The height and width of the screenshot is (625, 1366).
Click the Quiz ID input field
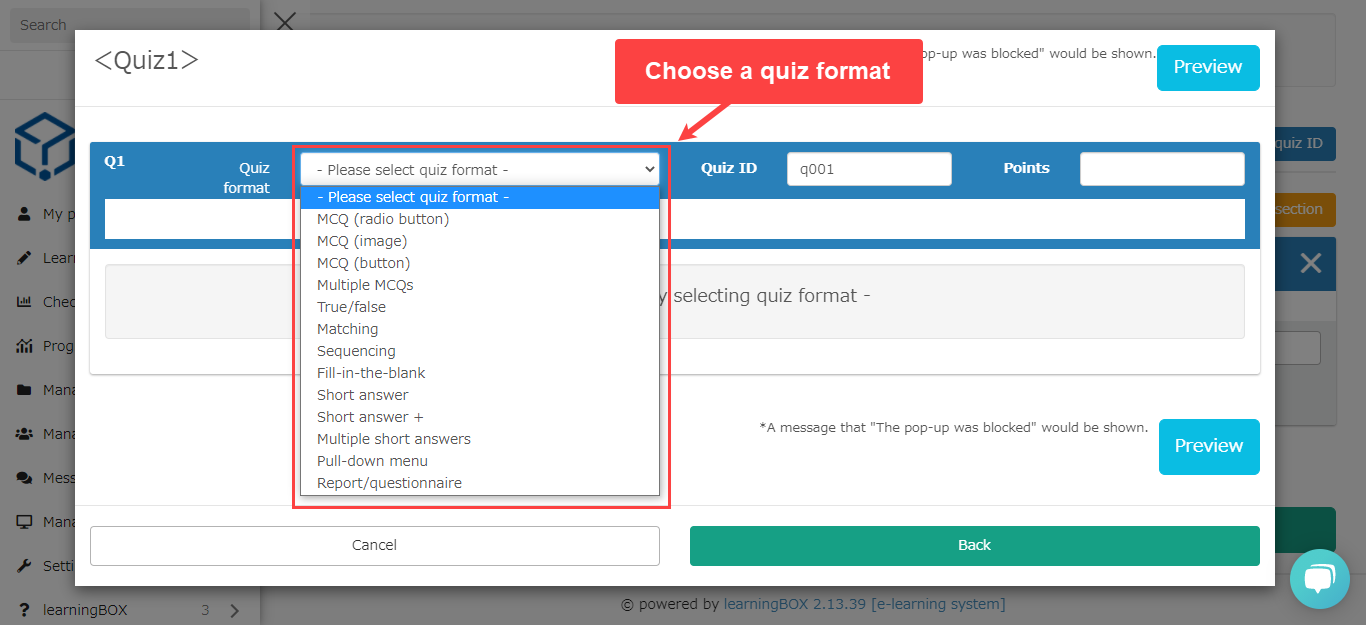(x=868, y=169)
